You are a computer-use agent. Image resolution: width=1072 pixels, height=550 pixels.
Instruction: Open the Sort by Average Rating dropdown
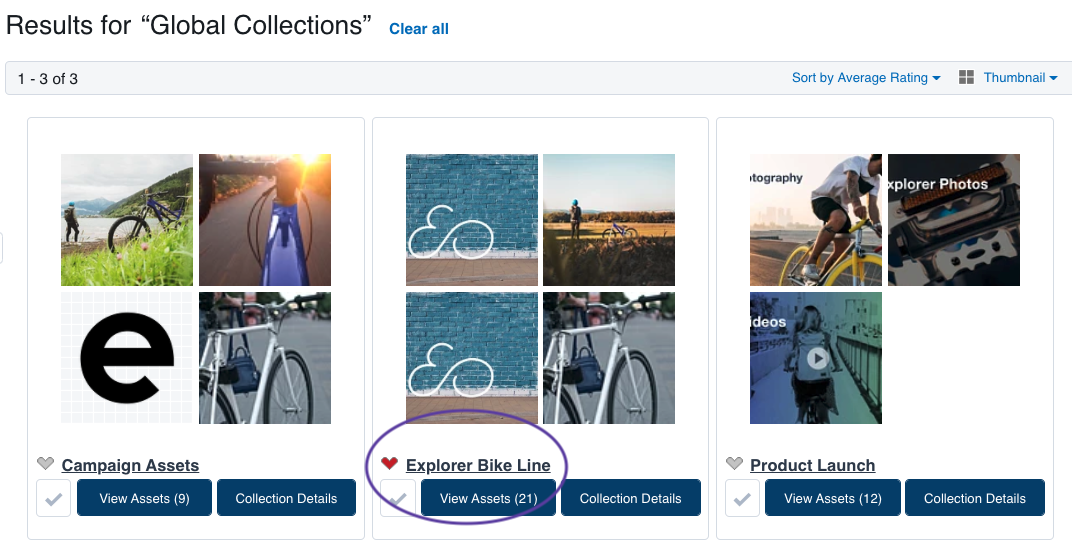[x=866, y=78]
